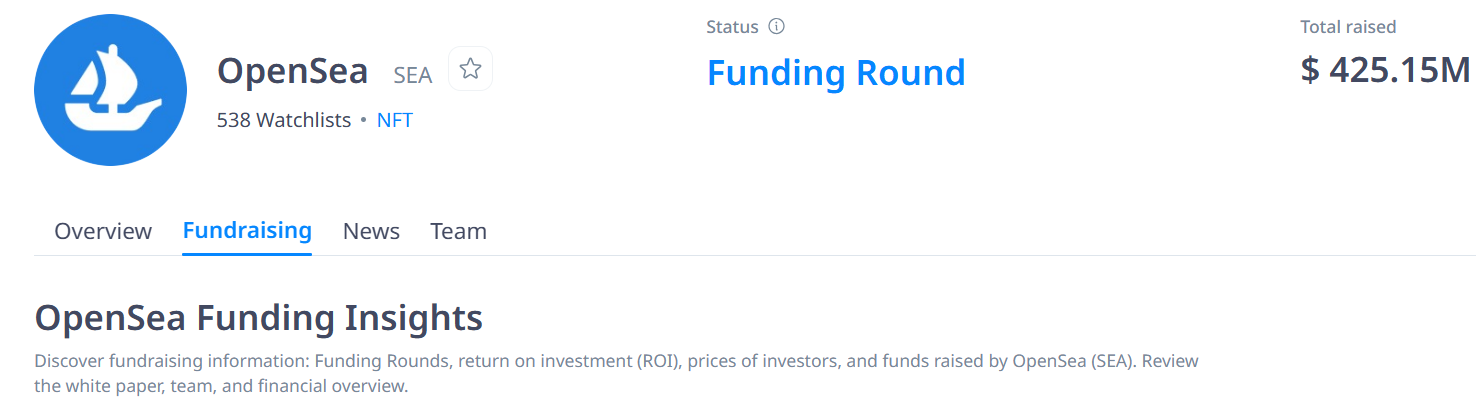The height and width of the screenshot is (408, 1476).
Task: Open the NFT category link
Action: (x=395, y=121)
